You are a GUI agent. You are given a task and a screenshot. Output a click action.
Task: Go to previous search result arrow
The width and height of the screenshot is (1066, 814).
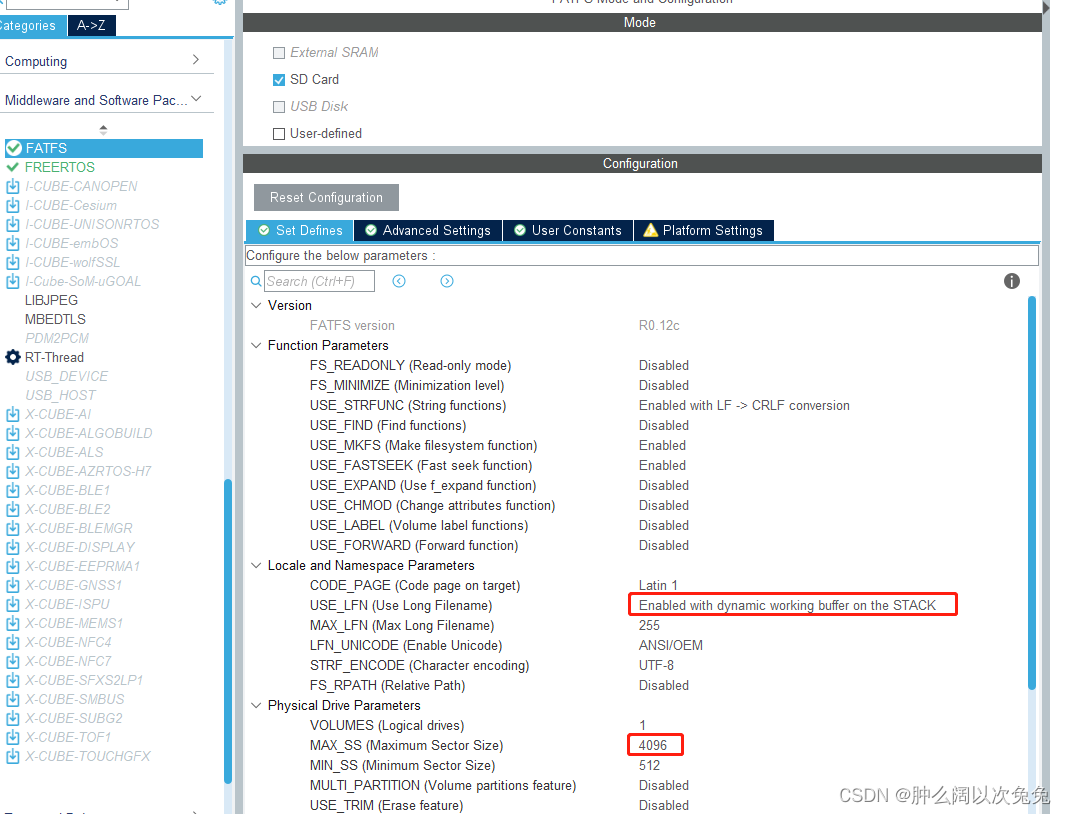(x=399, y=281)
